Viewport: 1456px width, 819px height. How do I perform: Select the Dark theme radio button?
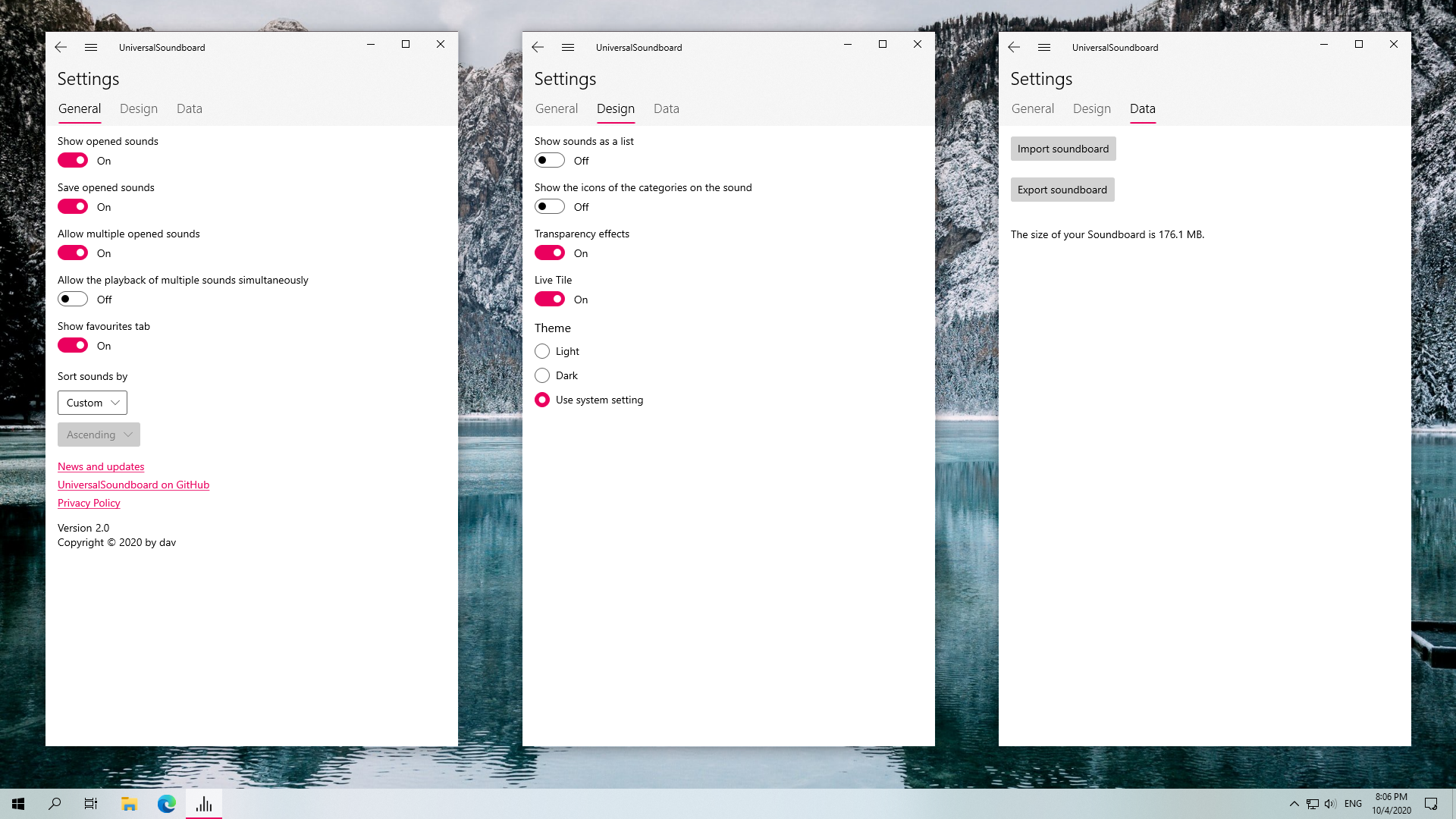(x=542, y=375)
